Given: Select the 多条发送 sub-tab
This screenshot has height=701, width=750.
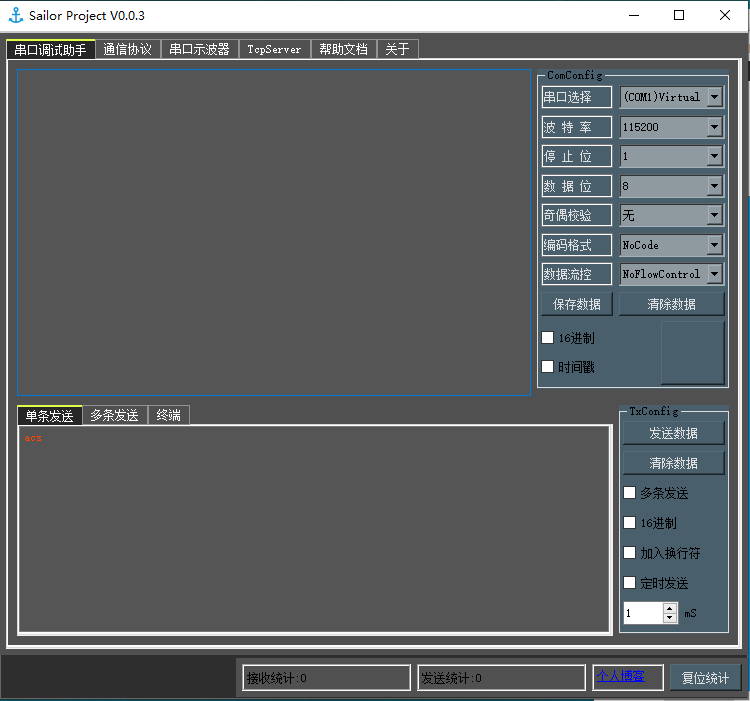Looking at the screenshot, I should 115,415.
